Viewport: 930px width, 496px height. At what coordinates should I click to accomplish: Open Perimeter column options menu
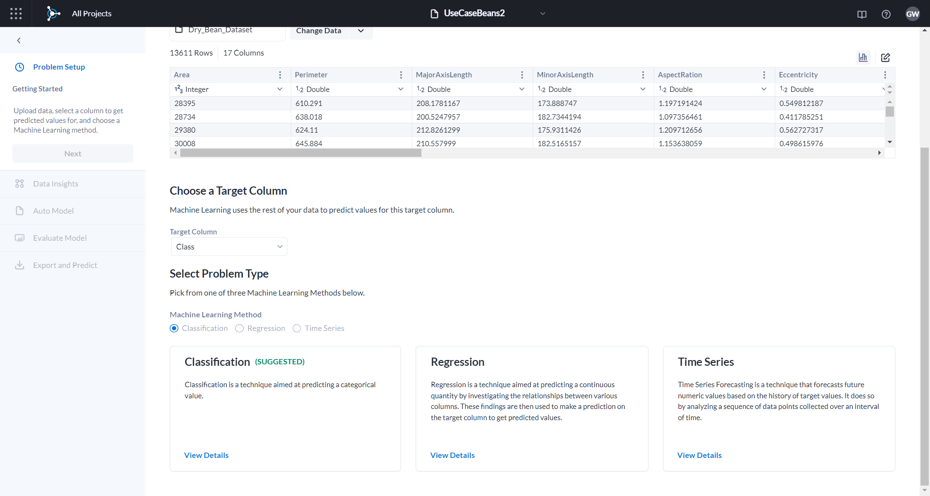tap(401, 75)
